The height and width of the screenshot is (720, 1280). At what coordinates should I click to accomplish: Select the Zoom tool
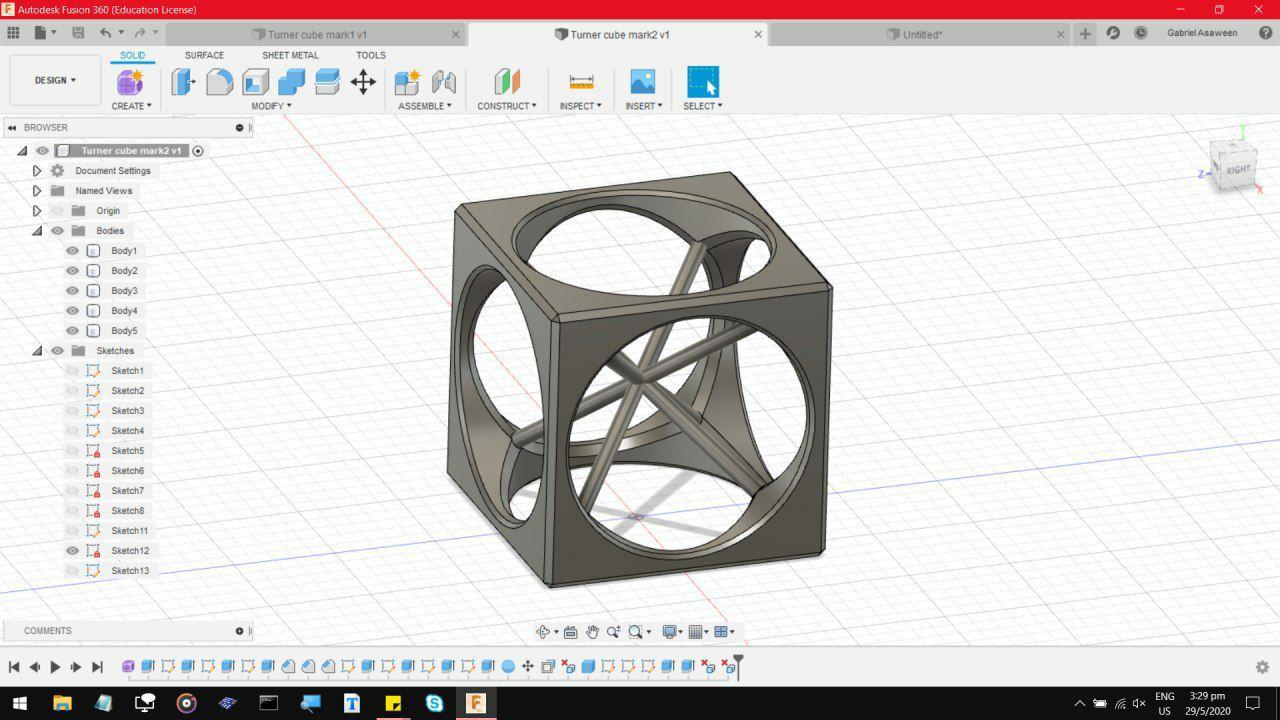pos(613,632)
